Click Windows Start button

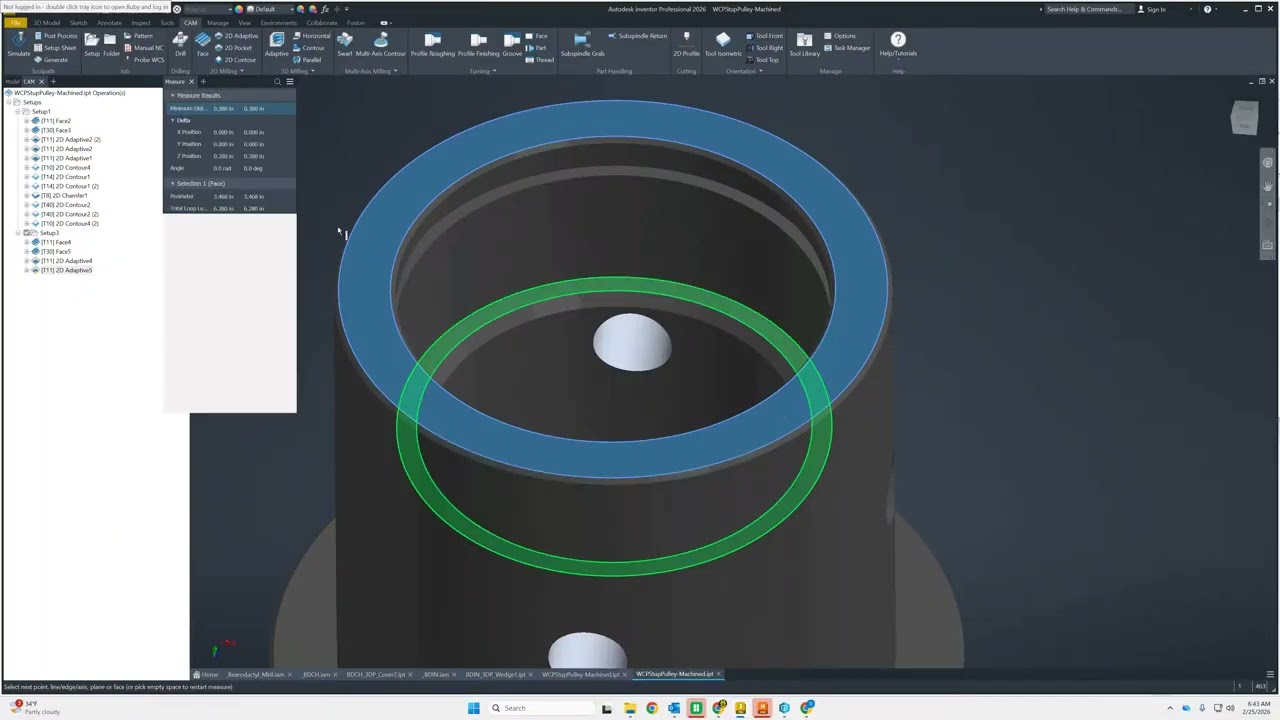click(474, 708)
